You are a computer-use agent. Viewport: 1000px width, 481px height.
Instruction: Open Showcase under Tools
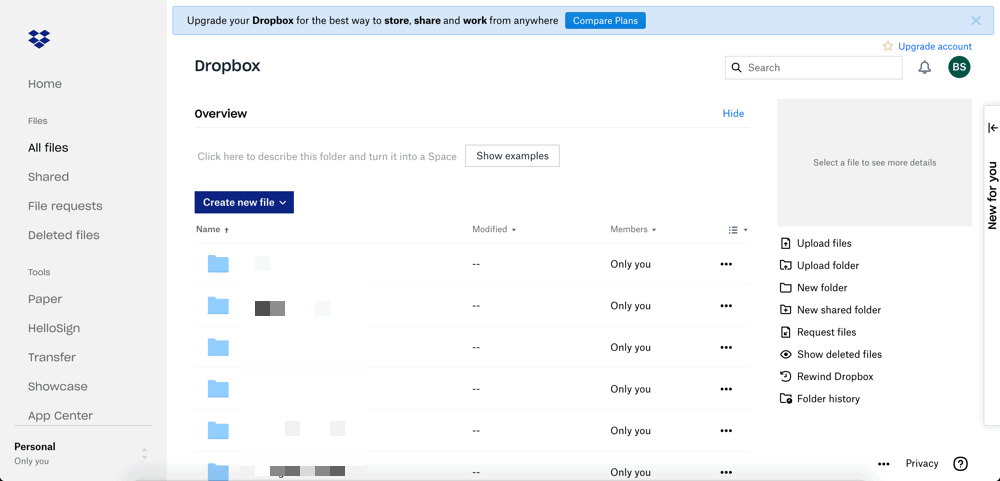coord(58,387)
